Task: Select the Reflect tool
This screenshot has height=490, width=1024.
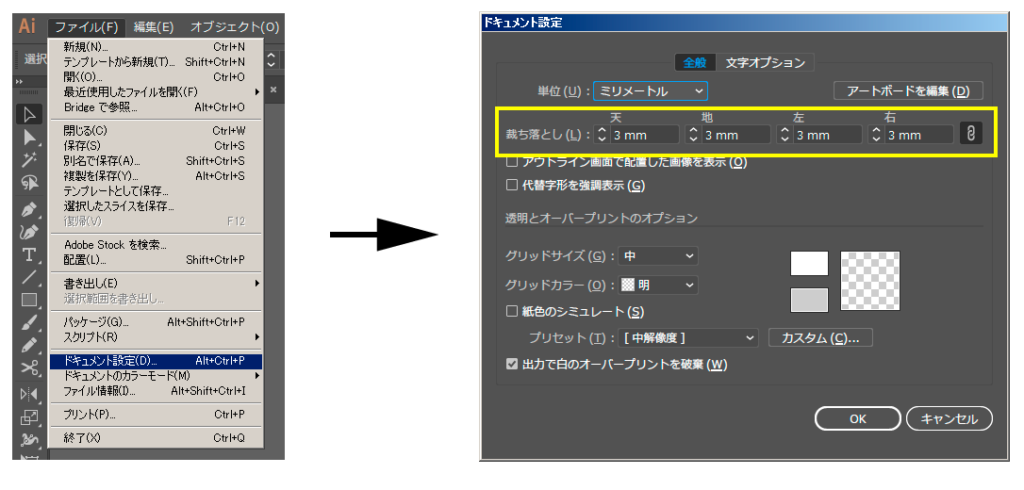Action: (29, 394)
